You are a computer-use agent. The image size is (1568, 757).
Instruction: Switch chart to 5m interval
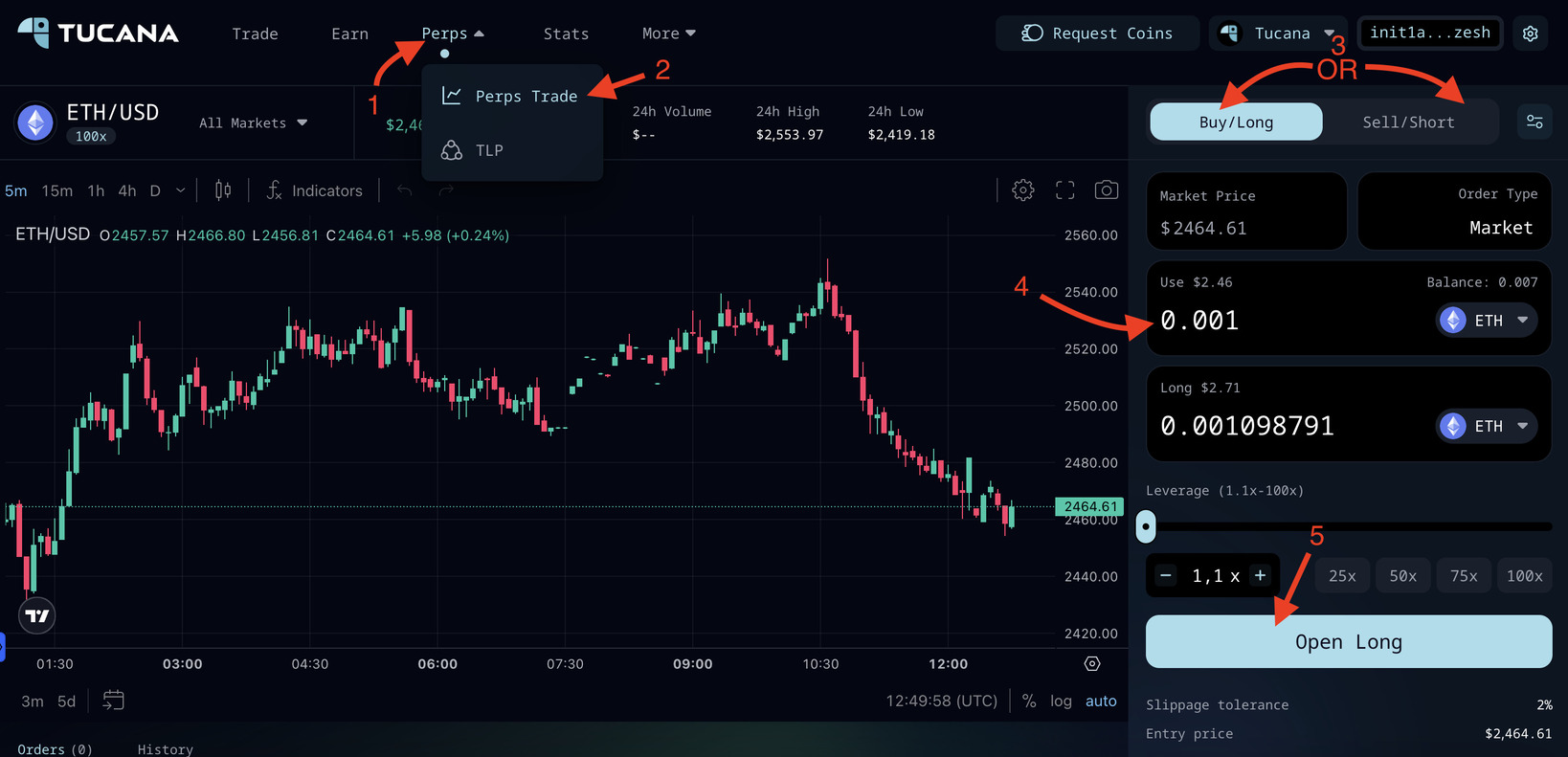pyautogui.click(x=16, y=190)
